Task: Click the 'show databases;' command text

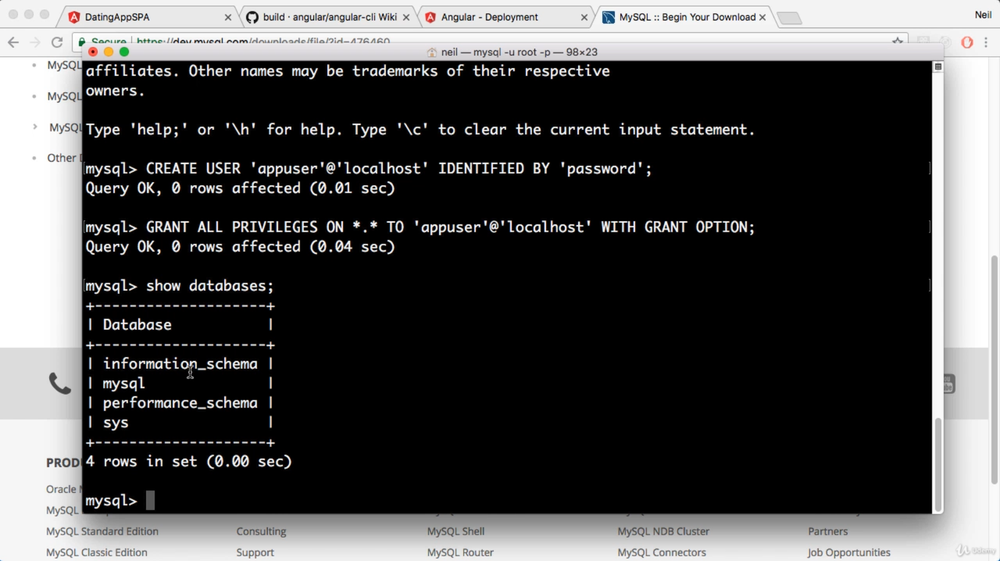Action: point(210,286)
